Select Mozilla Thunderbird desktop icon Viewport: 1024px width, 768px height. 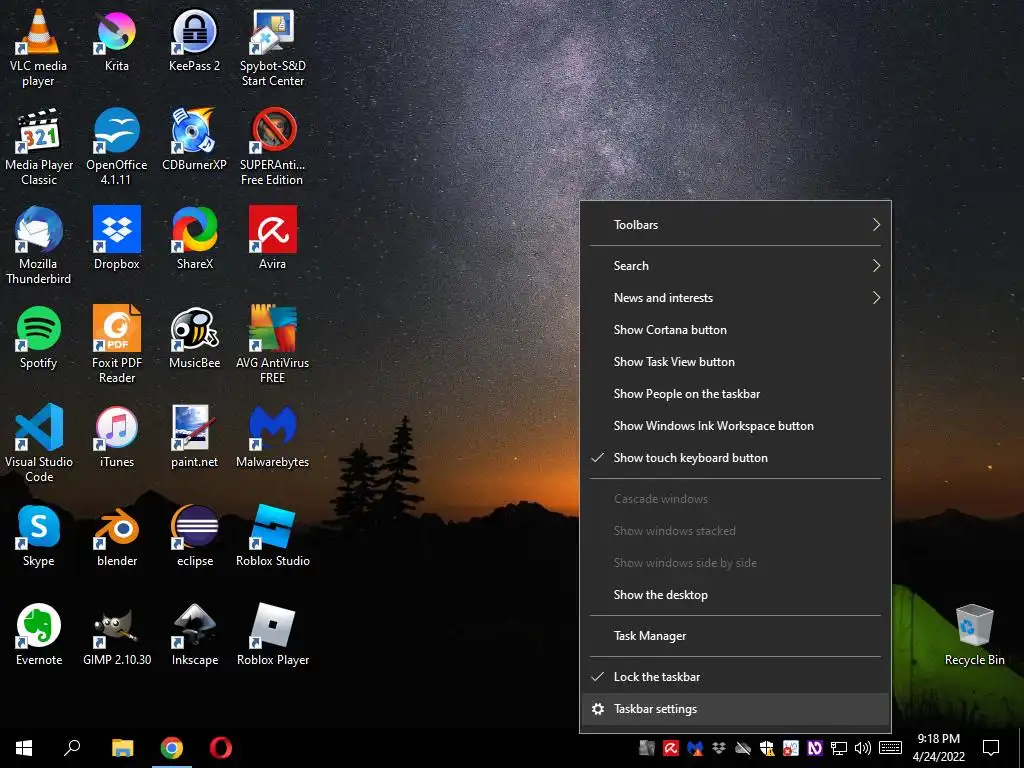[x=39, y=246]
